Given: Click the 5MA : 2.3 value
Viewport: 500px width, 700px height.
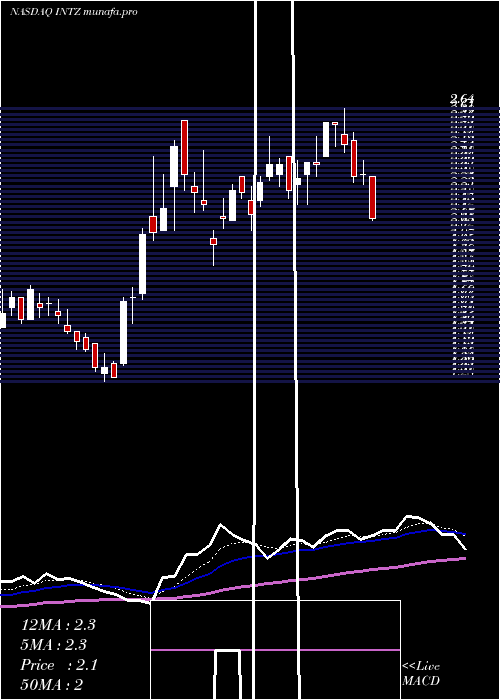Looking at the screenshot, I should pyautogui.click(x=54, y=645).
